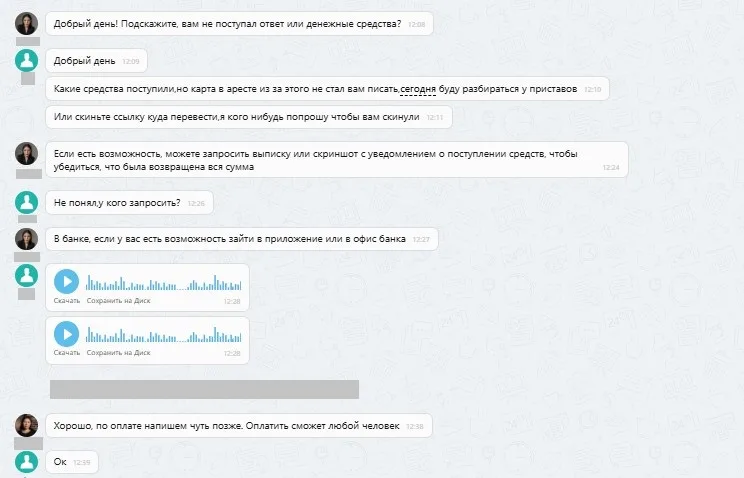Image resolution: width=744 pixels, height=478 pixels.
Task: Seek within the first voice message waveform
Action: 164,283
